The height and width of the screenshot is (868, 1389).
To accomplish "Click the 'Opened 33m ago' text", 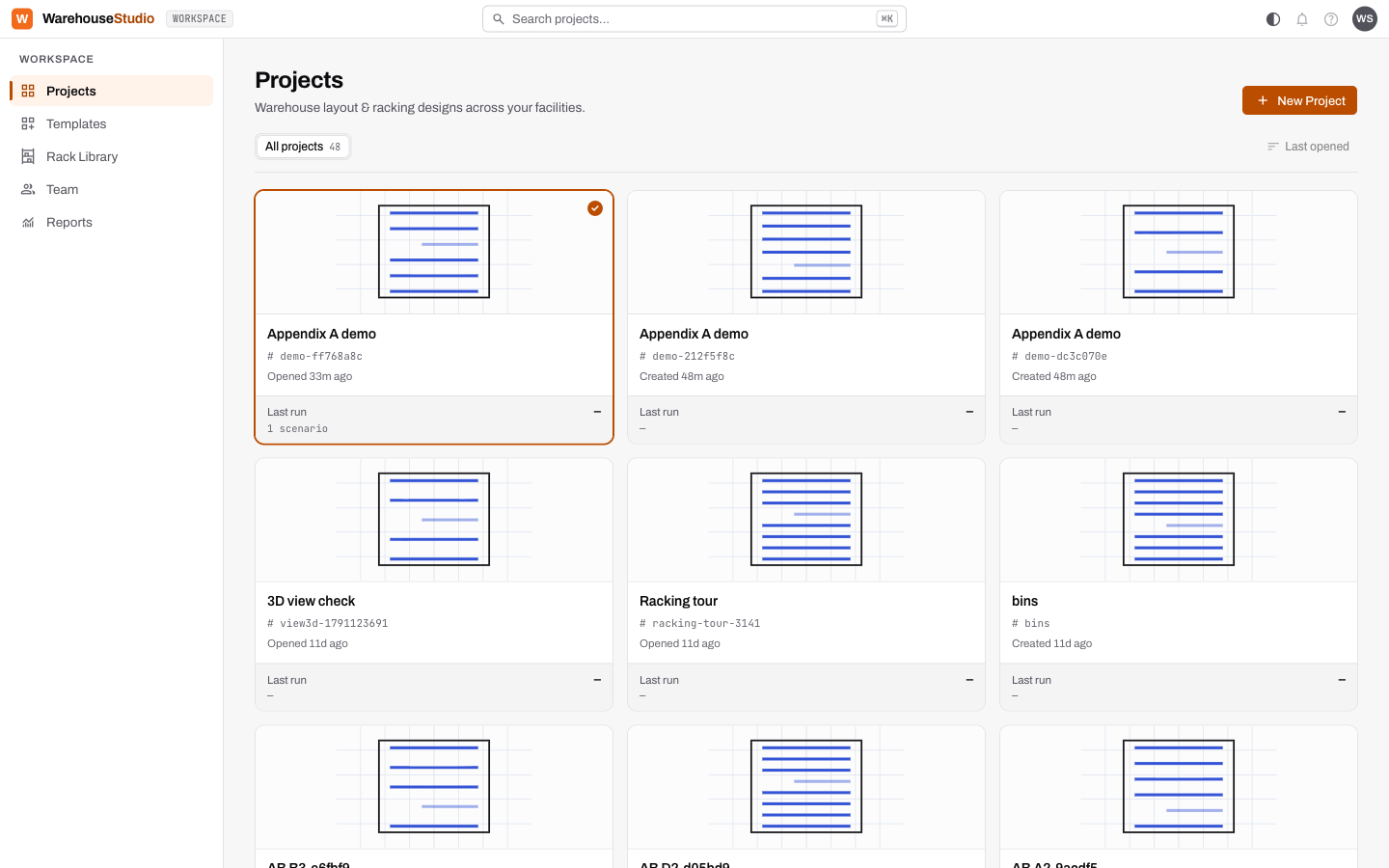I will (x=310, y=376).
